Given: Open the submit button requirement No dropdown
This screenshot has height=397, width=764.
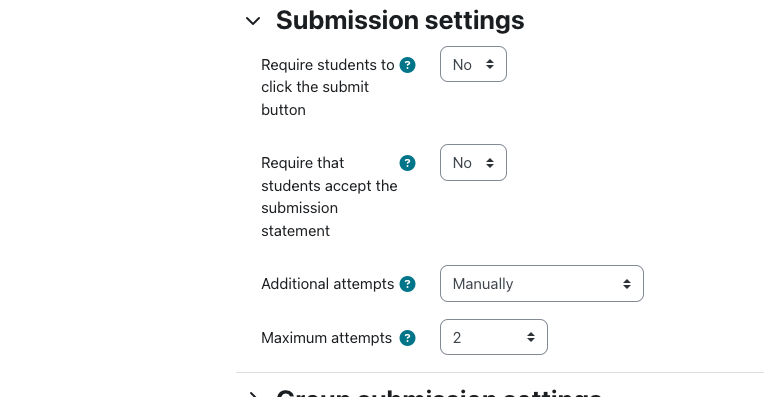Looking at the screenshot, I should pos(473,64).
